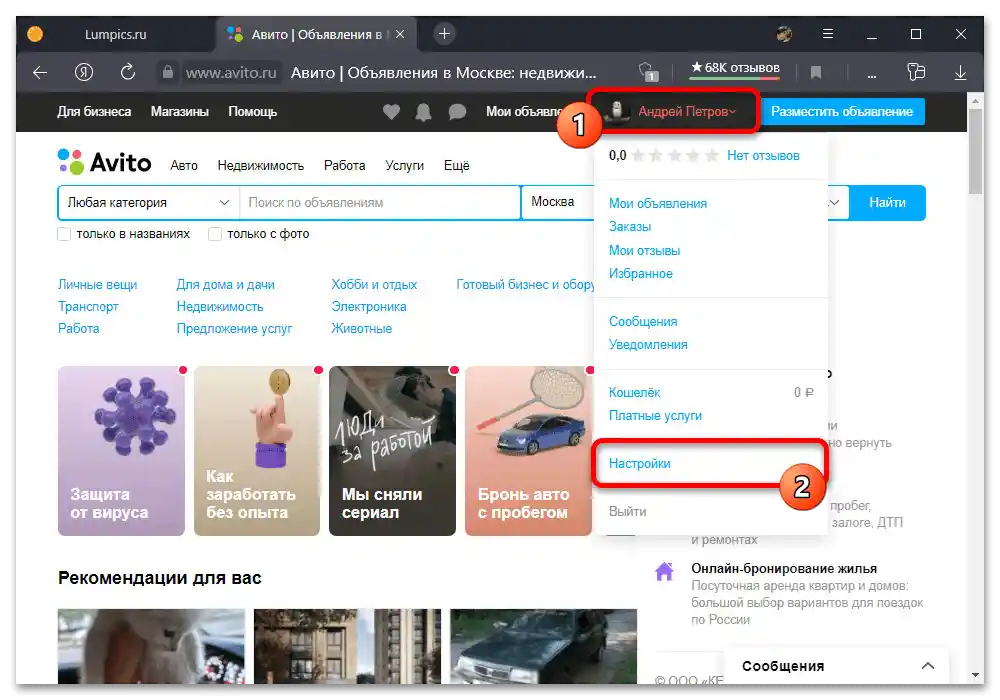Click the Avito logo
The width and height of the screenshot is (1000, 700).
click(x=105, y=162)
